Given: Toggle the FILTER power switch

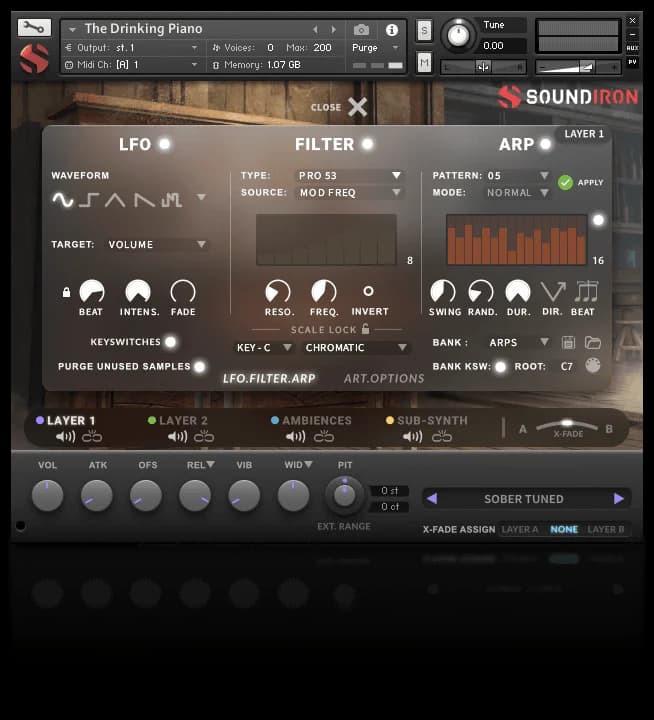Looking at the screenshot, I should [x=368, y=144].
